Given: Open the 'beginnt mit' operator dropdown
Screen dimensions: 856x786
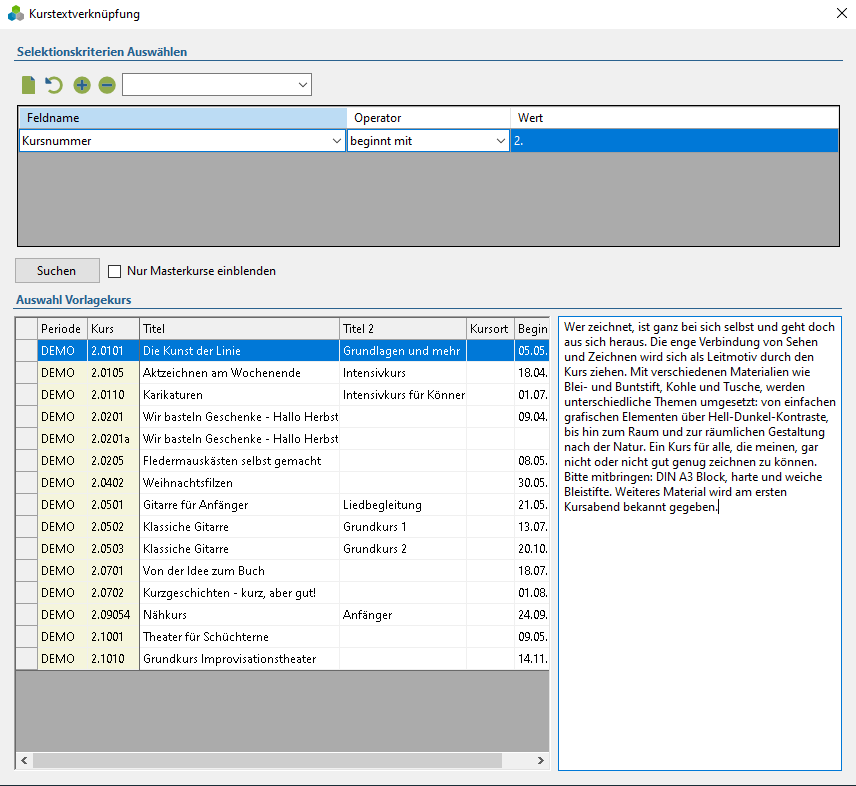Looking at the screenshot, I should (x=501, y=141).
